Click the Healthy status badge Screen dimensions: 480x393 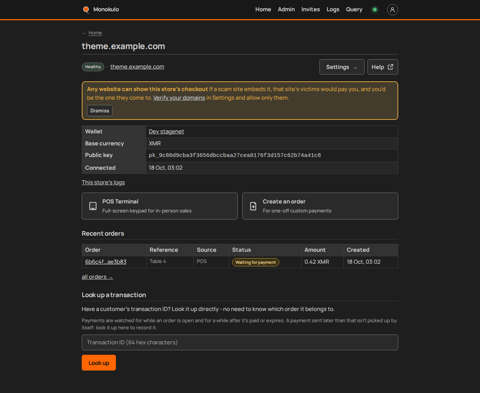coord(93,67)
